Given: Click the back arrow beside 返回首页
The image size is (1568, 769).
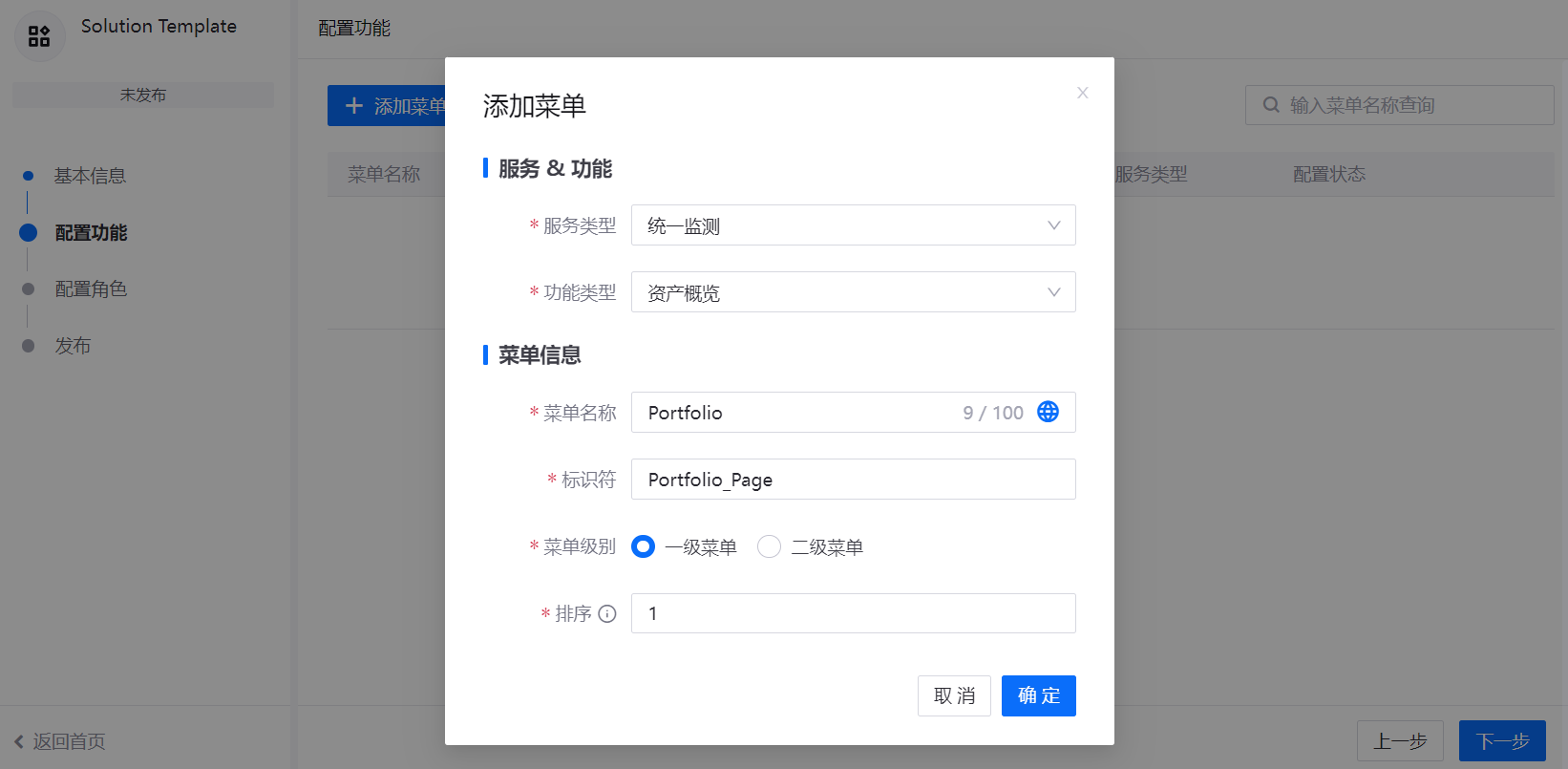Looking at the screenshot, I should (19, 741).
